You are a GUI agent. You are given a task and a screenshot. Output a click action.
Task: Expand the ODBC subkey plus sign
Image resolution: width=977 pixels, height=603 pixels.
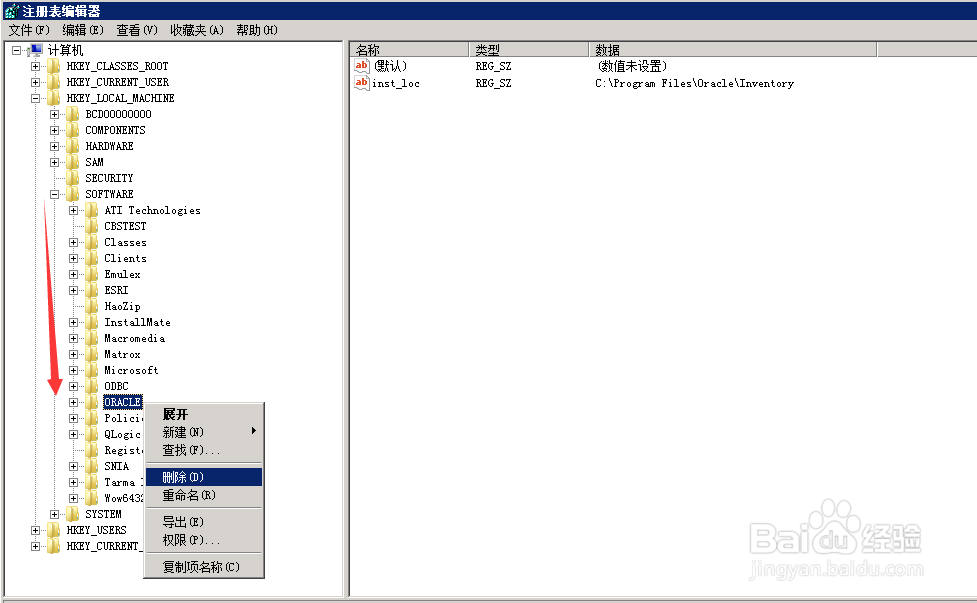pyautogui.click(x=73, y=386)
